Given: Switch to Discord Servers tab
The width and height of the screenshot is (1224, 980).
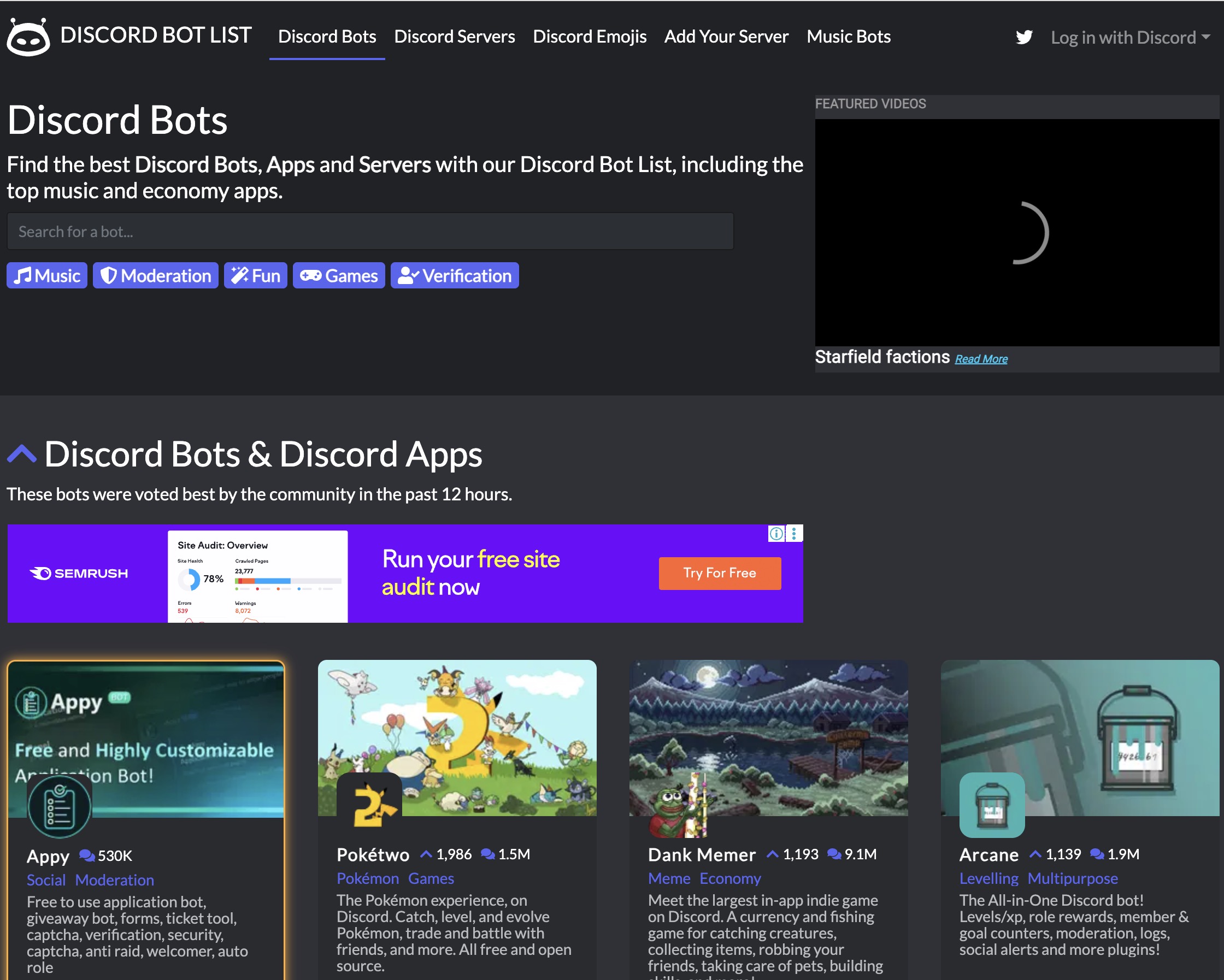Looking at the screenshot, I should tap(454, 37).
